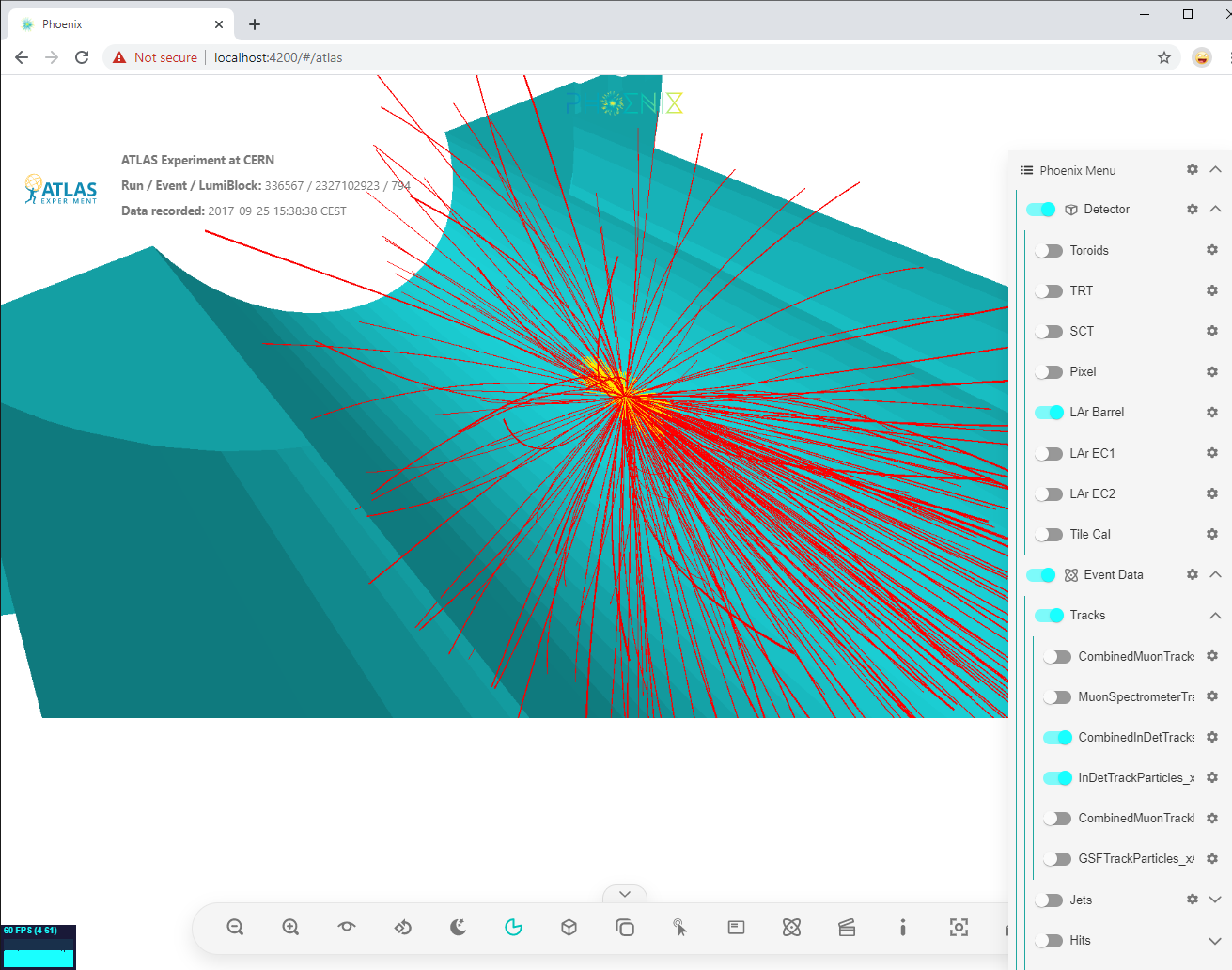Go back in browser history

(x=22, y=57)
